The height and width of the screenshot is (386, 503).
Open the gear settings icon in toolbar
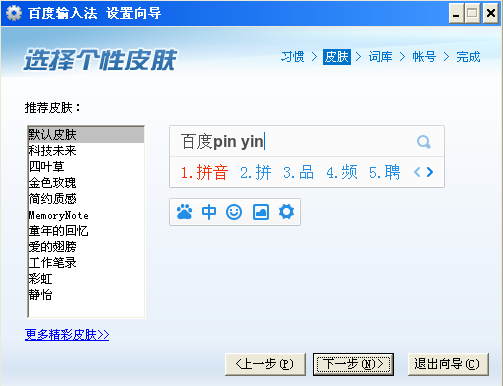[286, 212]
